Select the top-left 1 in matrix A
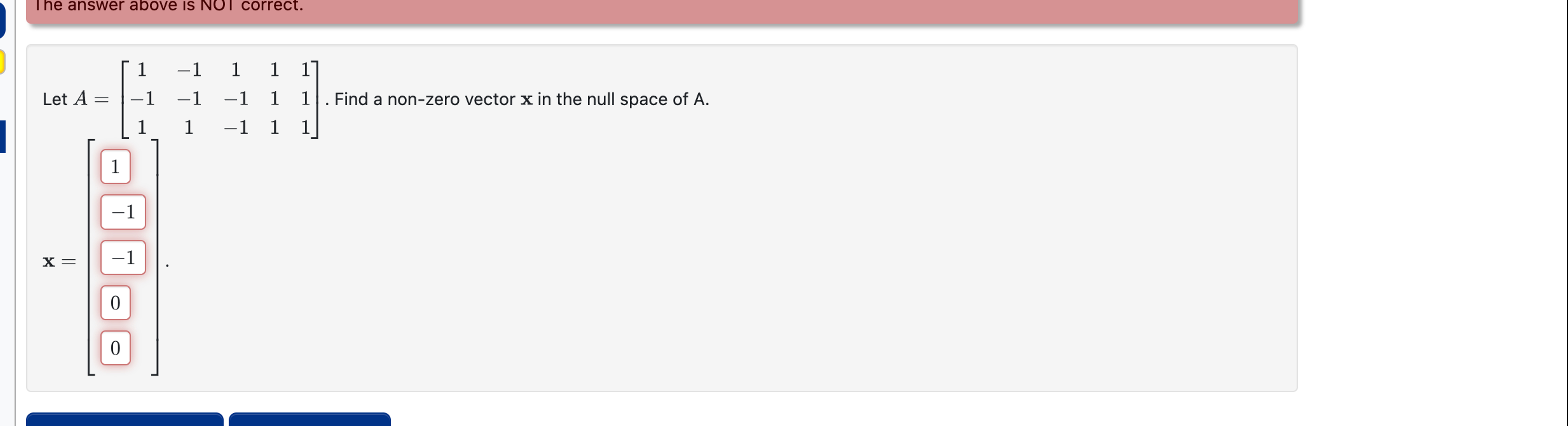The width and height of the screenshot is (1568, 426). [x=141, y=70]
